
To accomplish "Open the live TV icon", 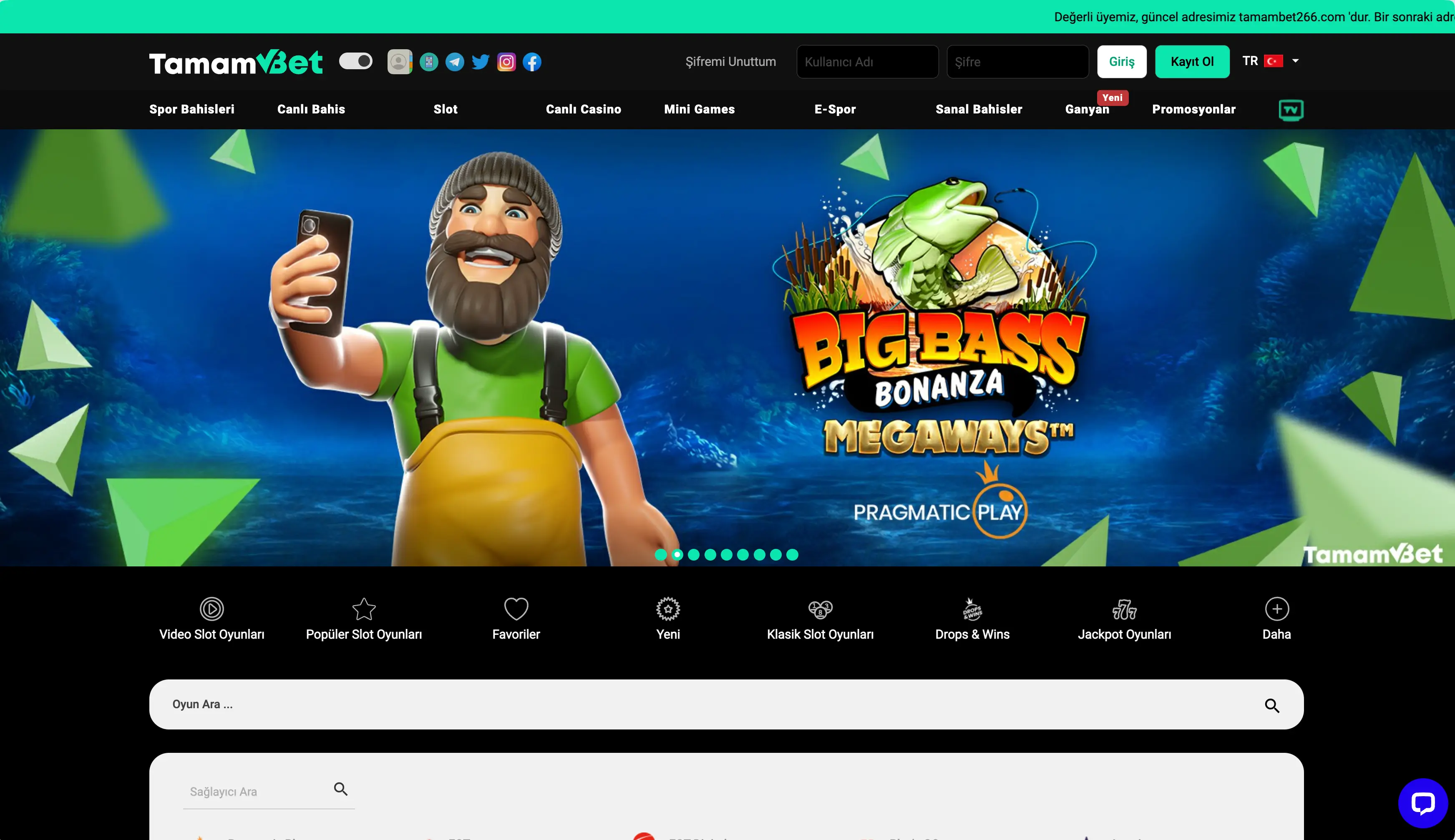I will (x=1291, y=110).
